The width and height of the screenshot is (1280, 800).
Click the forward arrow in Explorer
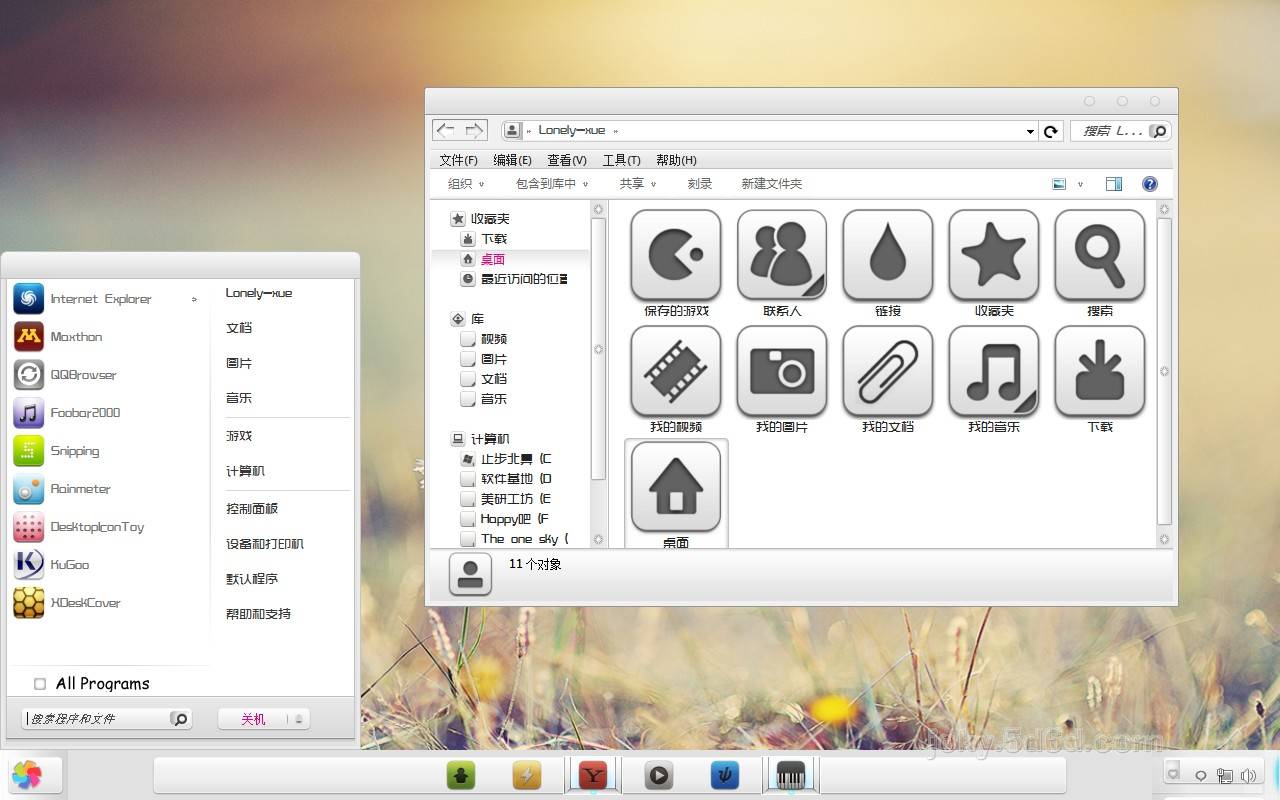pos(474,130)
